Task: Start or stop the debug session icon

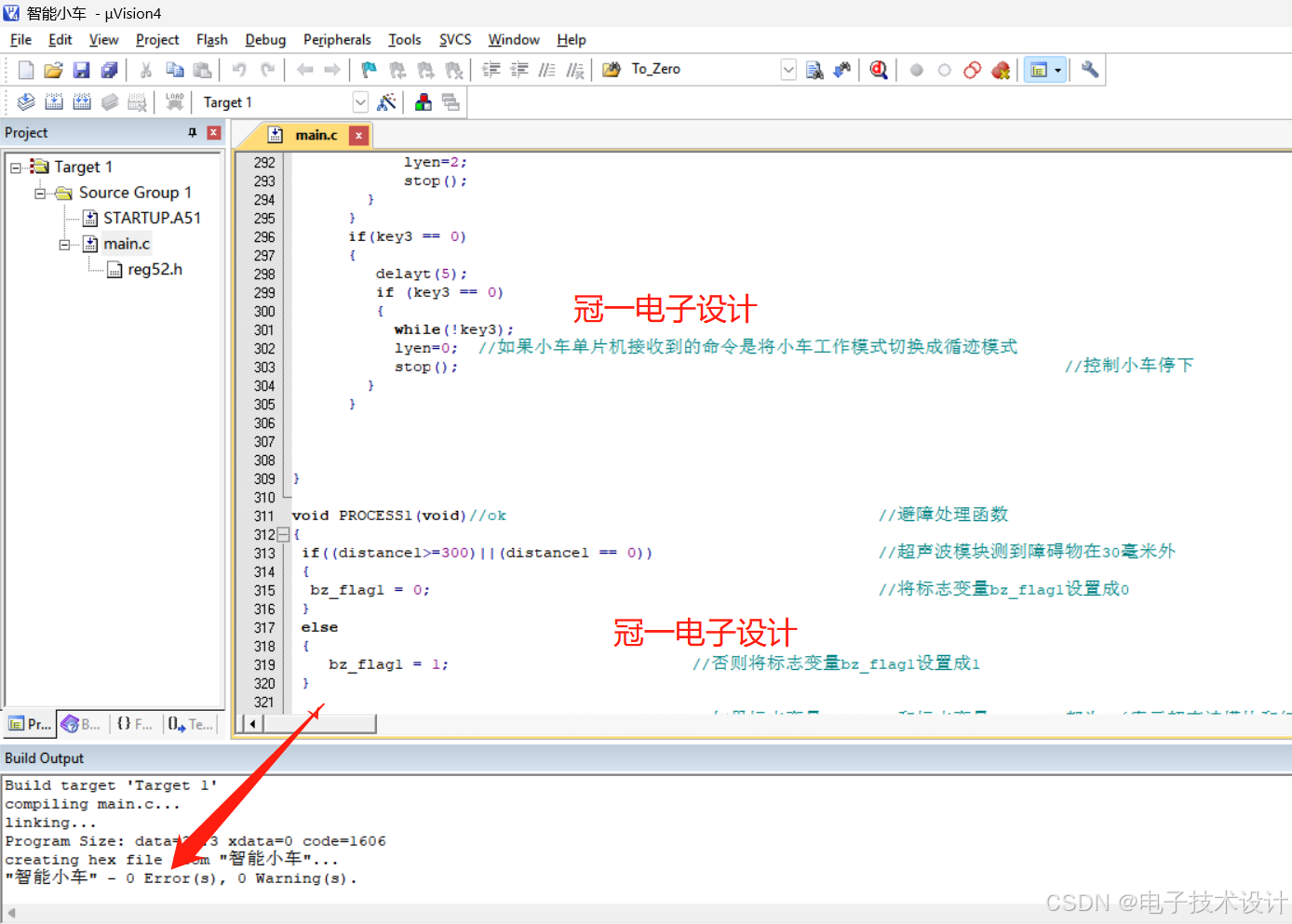Action: pos(879,70)
